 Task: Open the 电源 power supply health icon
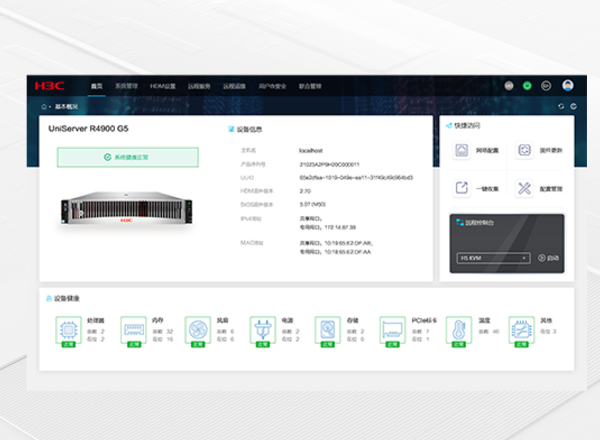263,331
